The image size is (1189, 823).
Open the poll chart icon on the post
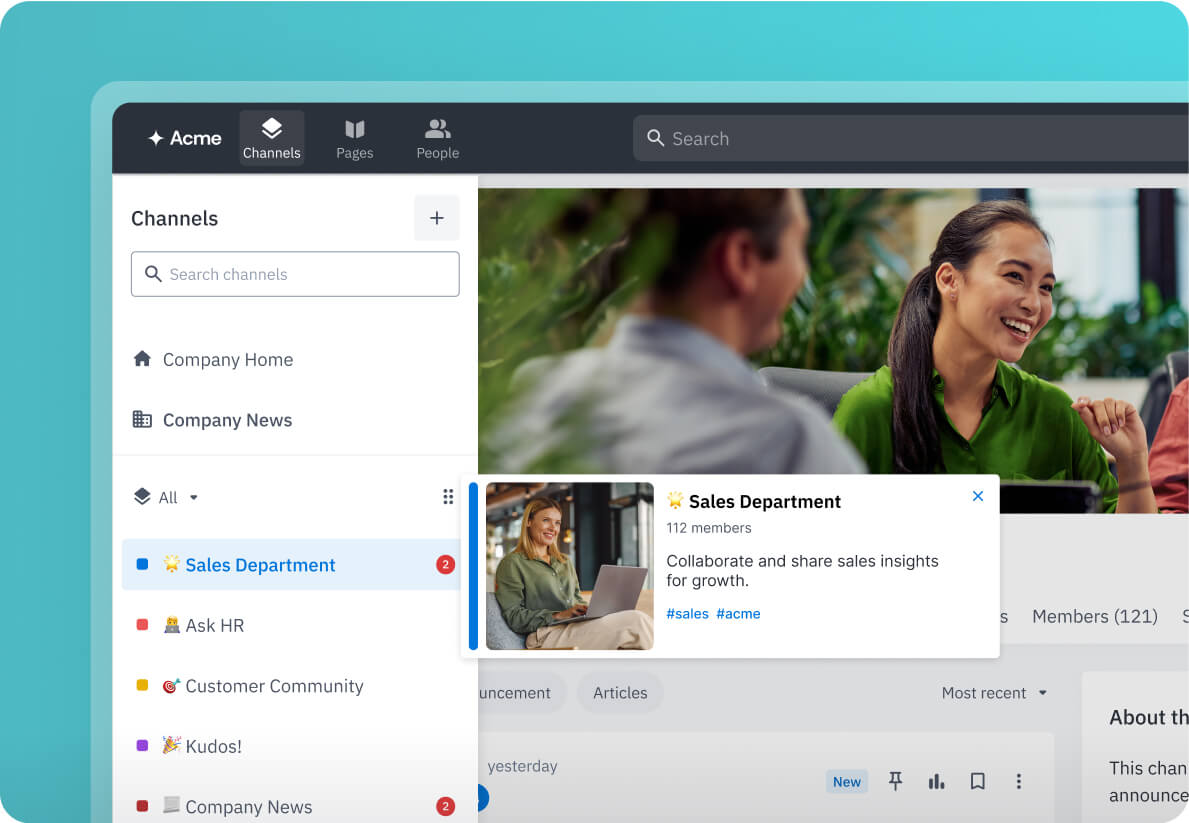point(936,781)
